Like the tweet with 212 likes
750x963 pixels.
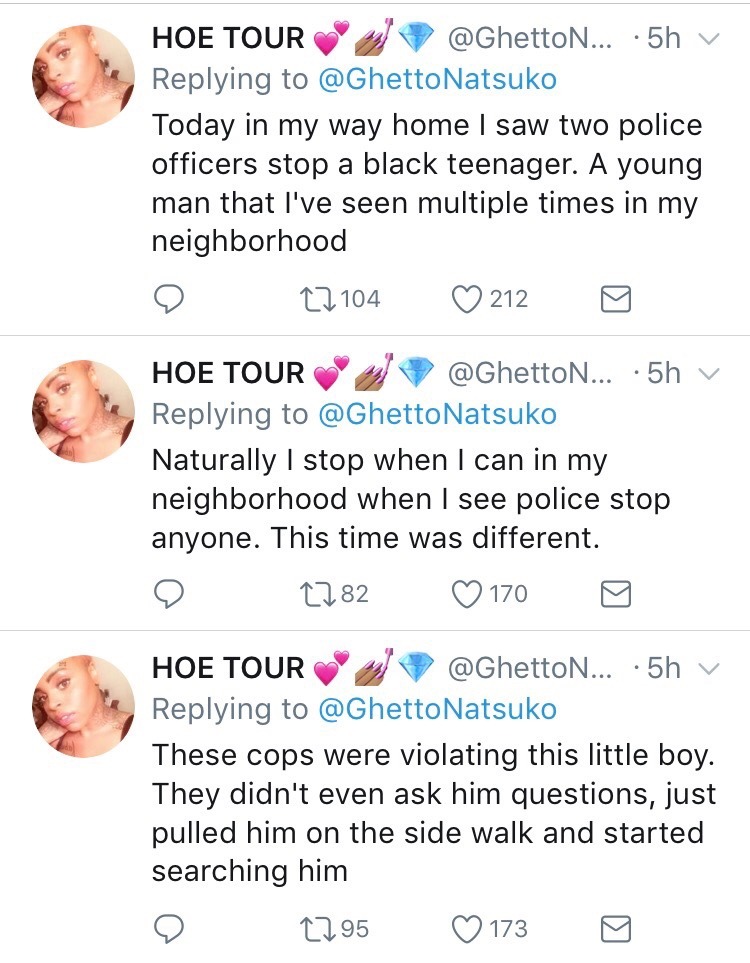click(468, 298)
